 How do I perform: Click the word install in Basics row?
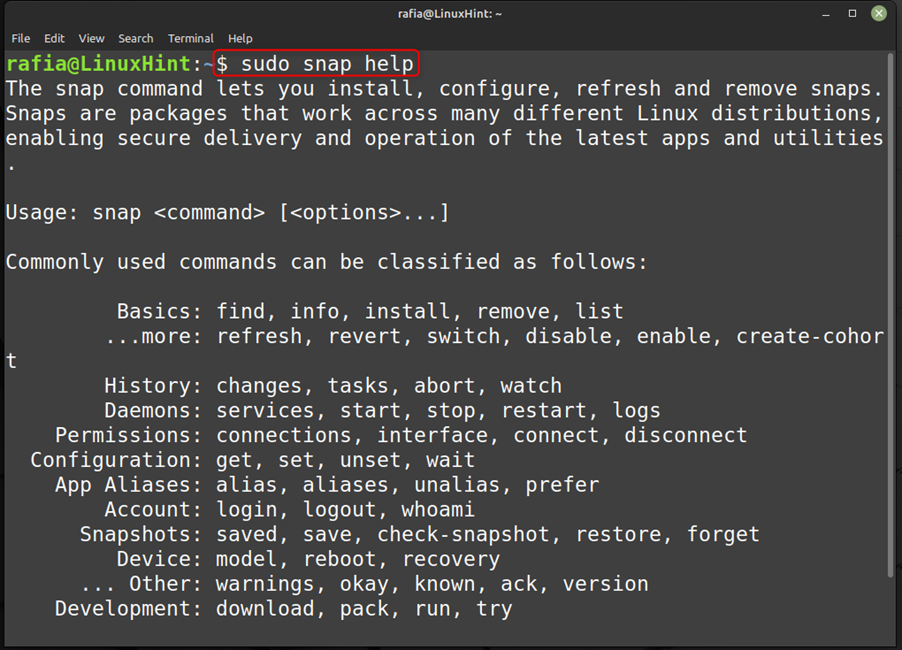coord(407,311)
